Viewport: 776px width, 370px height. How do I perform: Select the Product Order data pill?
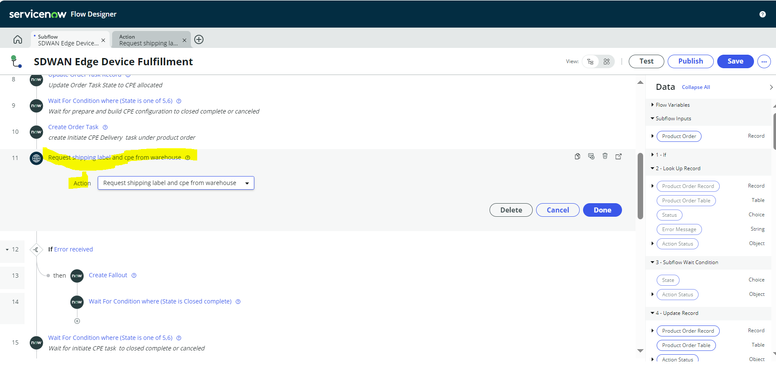[x=679, y=136]
